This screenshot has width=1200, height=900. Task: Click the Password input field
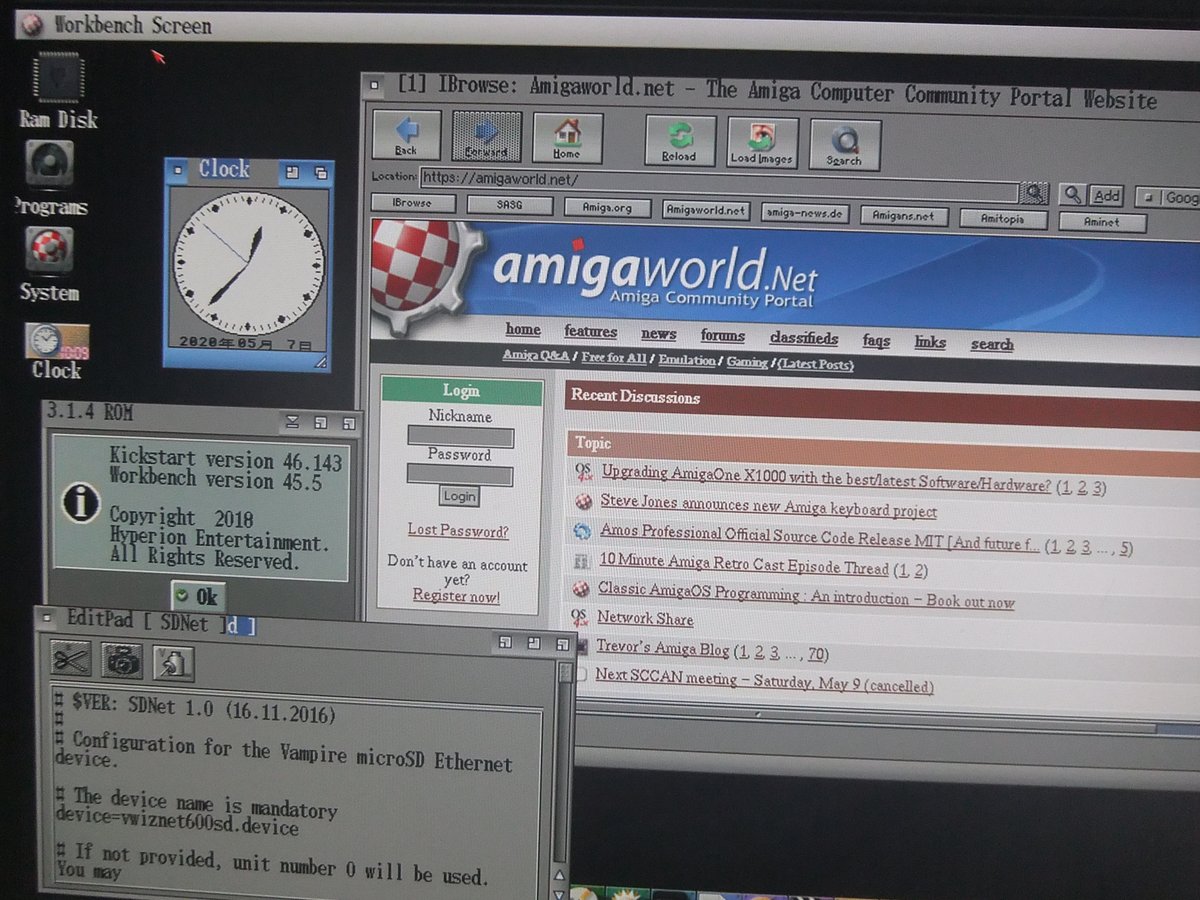pos(460,476)
